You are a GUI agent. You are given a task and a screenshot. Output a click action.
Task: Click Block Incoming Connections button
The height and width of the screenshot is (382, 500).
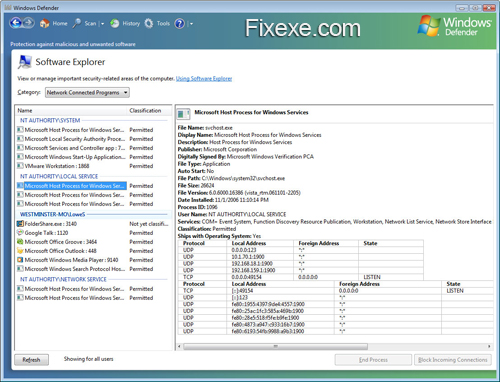point(453,360)
